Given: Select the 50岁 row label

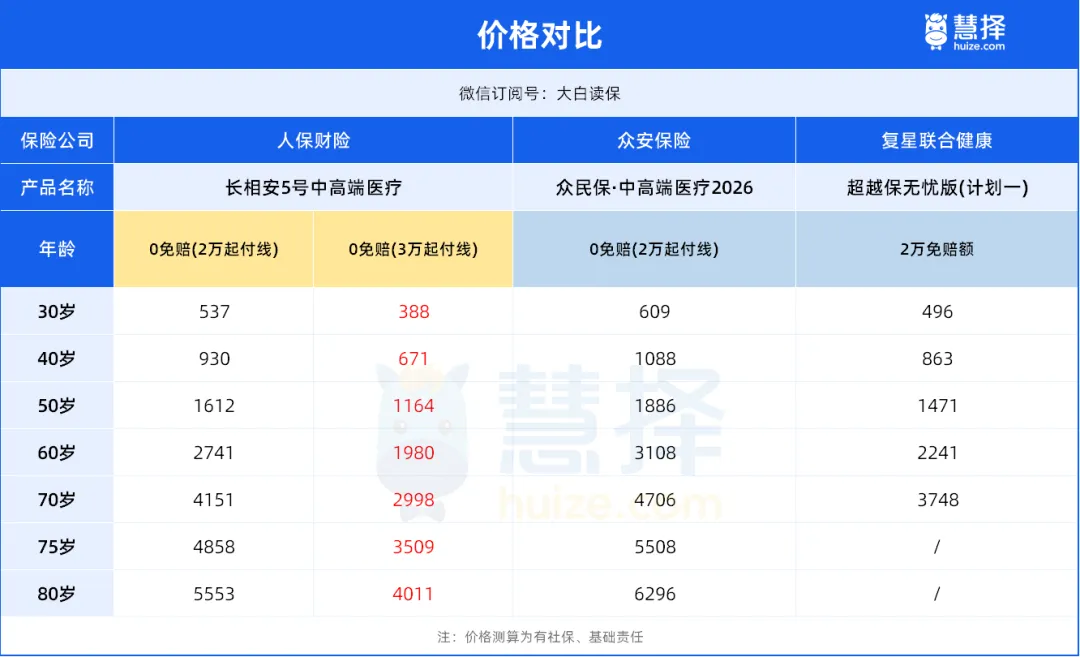Looking at the screenshot, I should (57, 406).
